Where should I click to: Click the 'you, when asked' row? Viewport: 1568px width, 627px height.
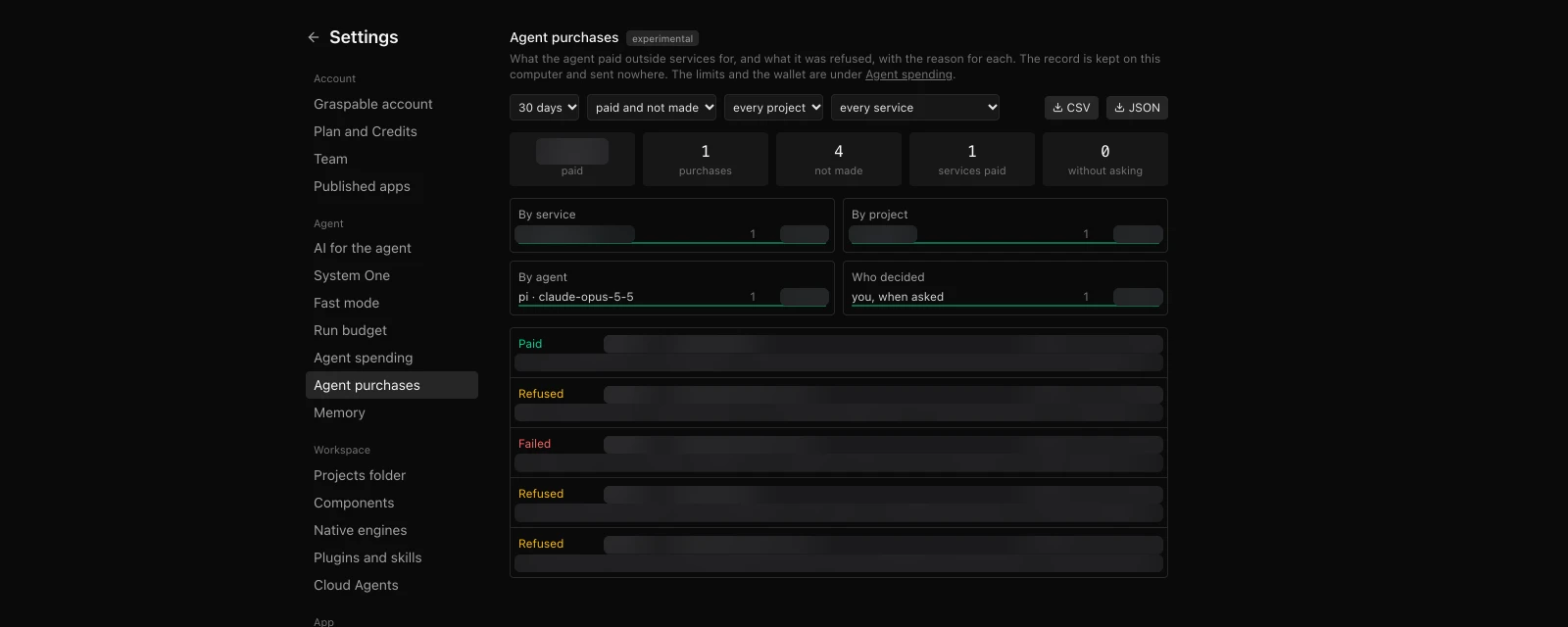point(1005,297)
